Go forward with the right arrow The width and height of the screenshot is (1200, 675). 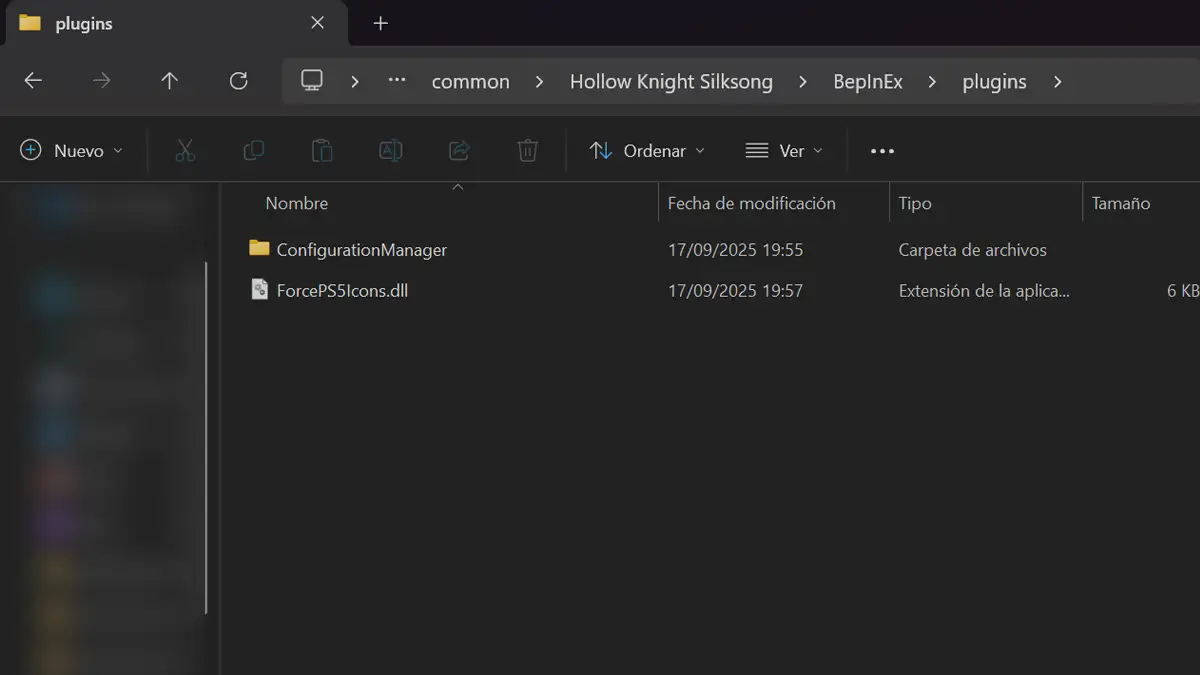101,81
